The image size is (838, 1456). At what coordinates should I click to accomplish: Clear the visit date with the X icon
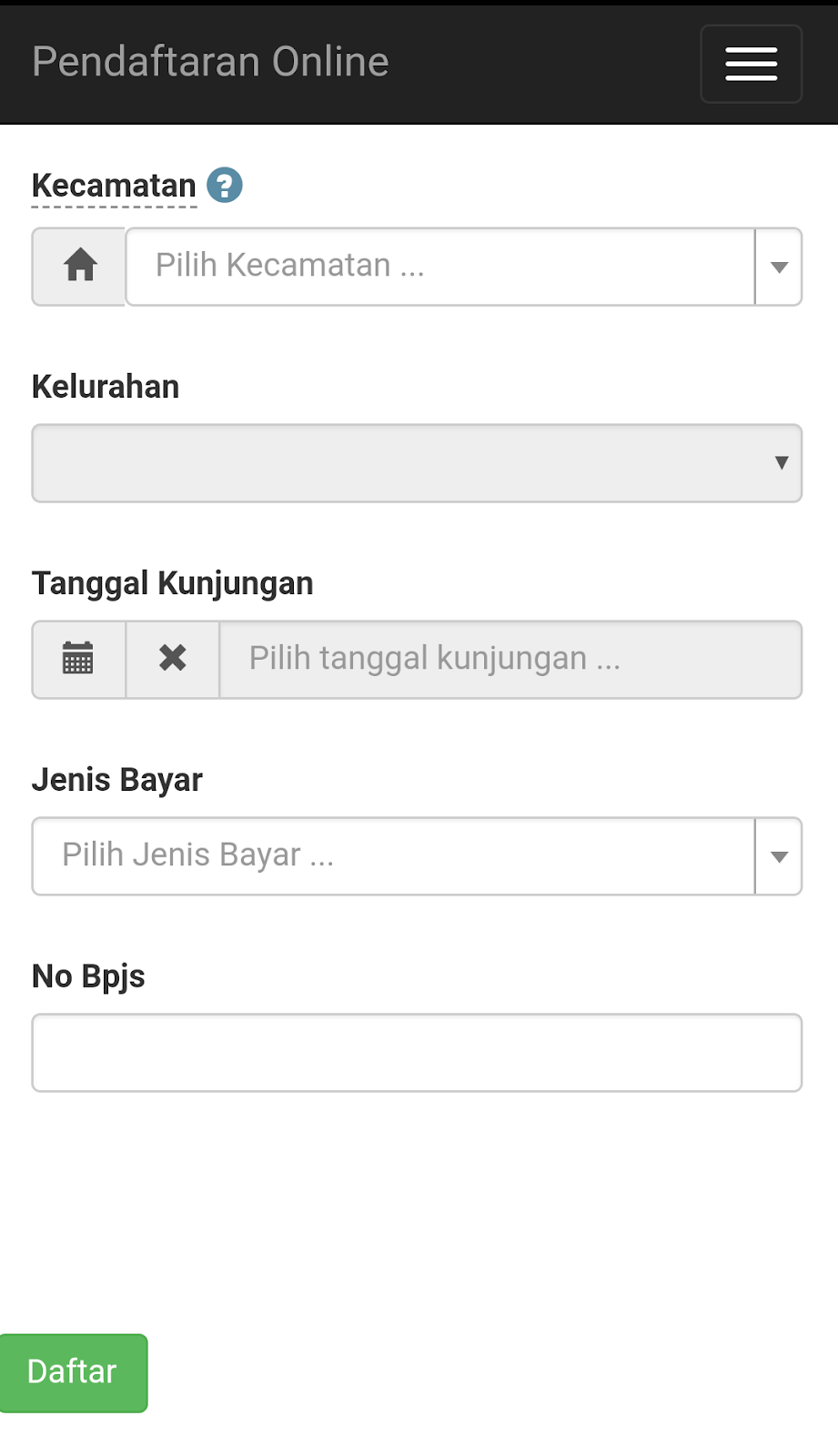tap(173, 659)
